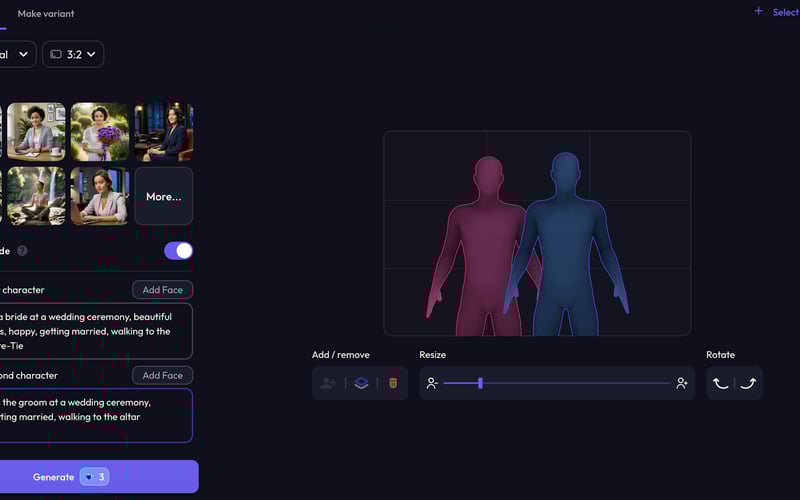Select the woman at desk with coffee thumbnail

click(x=36, y=132)
